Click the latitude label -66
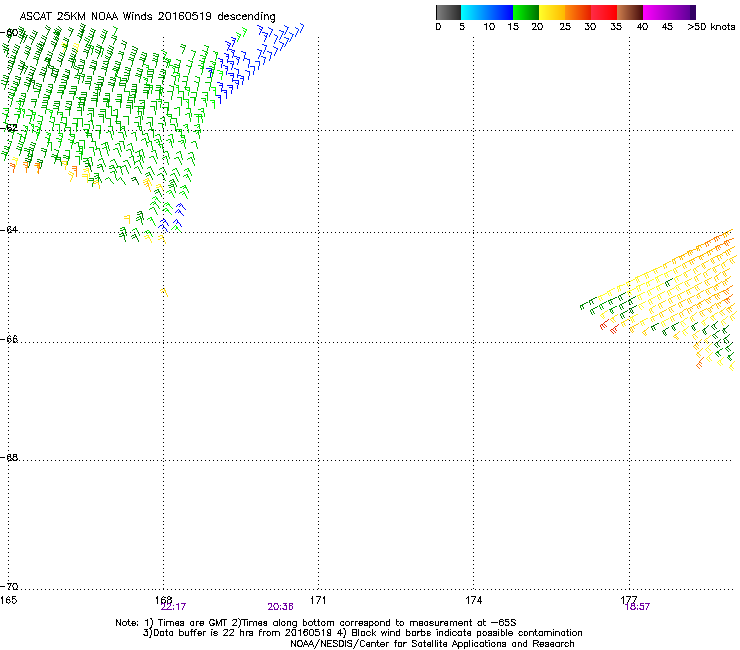The height and width of the screenshot is (650, 740). pyautogui.click(x=9, y=339)
